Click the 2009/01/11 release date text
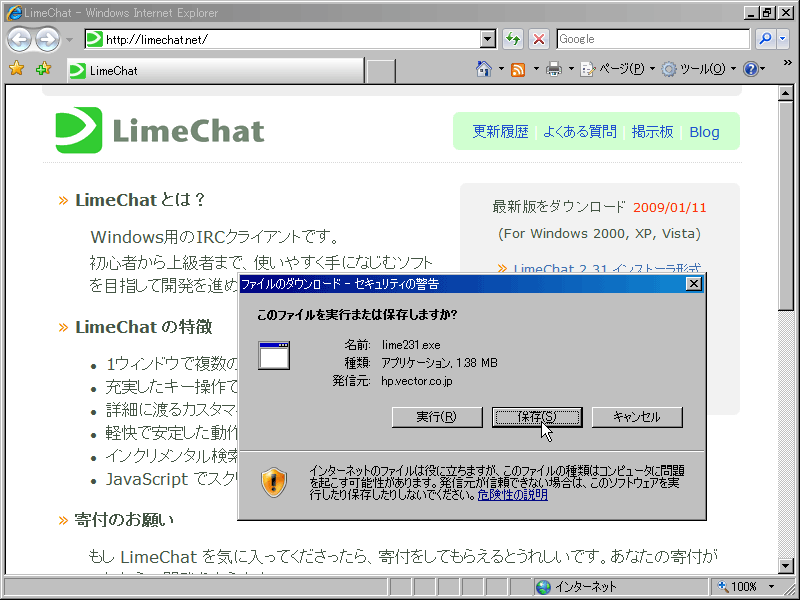Screen dimensions: 800x600 [669, 208]
